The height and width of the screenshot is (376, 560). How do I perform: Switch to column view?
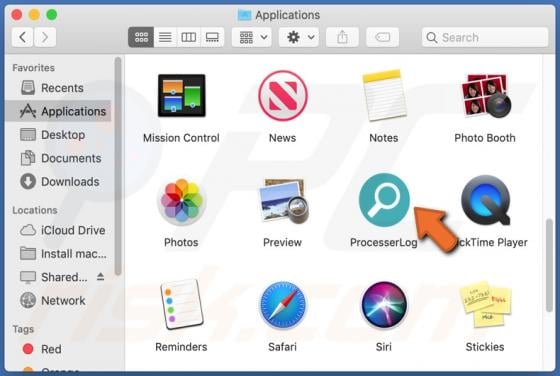click(x=189, y=37)
